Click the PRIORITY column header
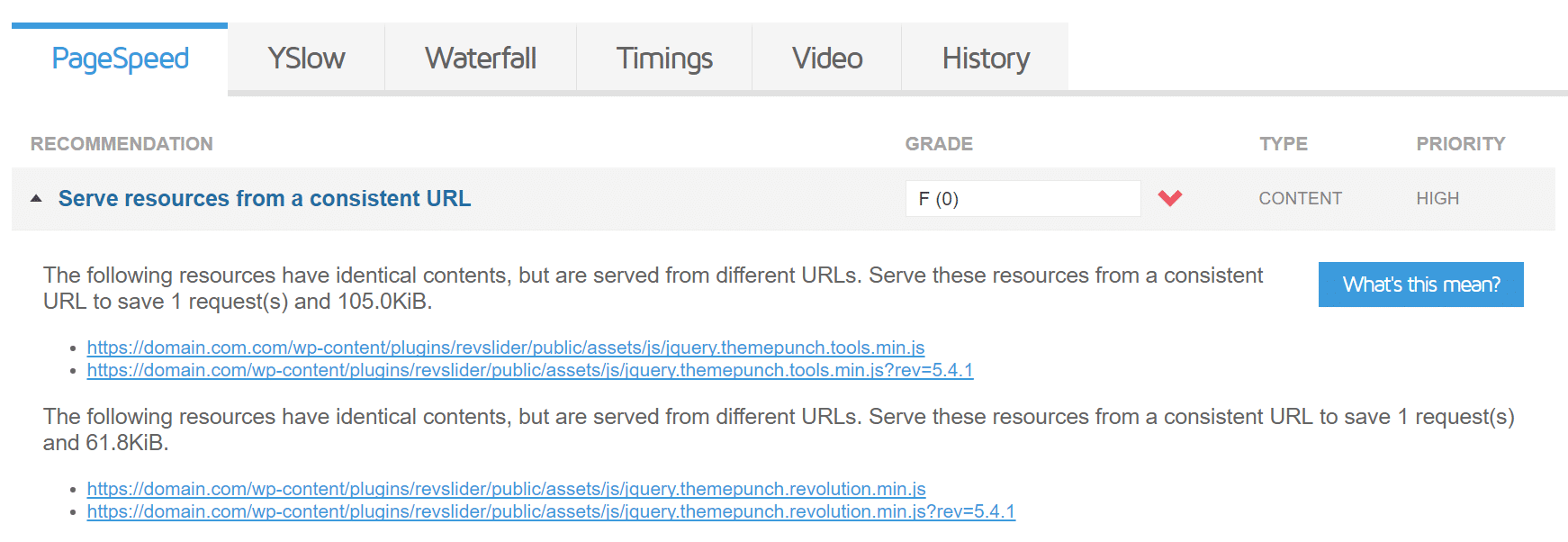This screenshot has width=1568, height=542. pyautogui.click(x=1460, y=143)
